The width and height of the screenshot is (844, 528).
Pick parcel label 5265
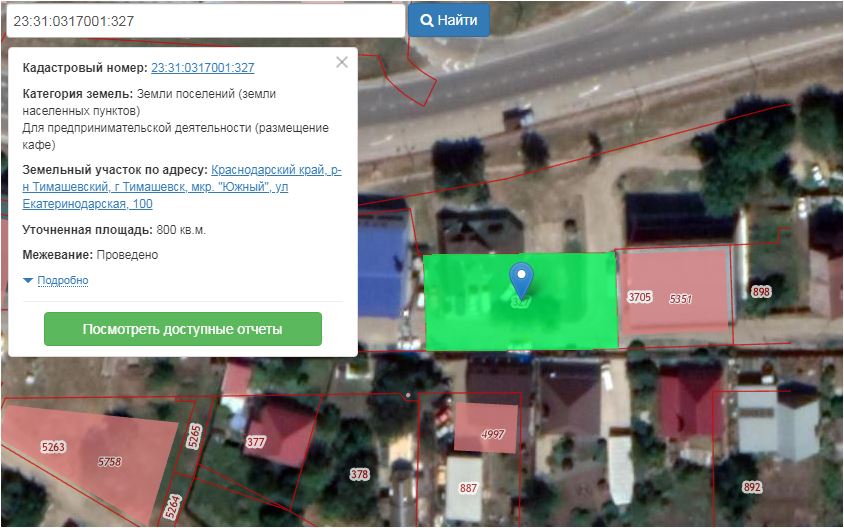click(x=195, y=436)
